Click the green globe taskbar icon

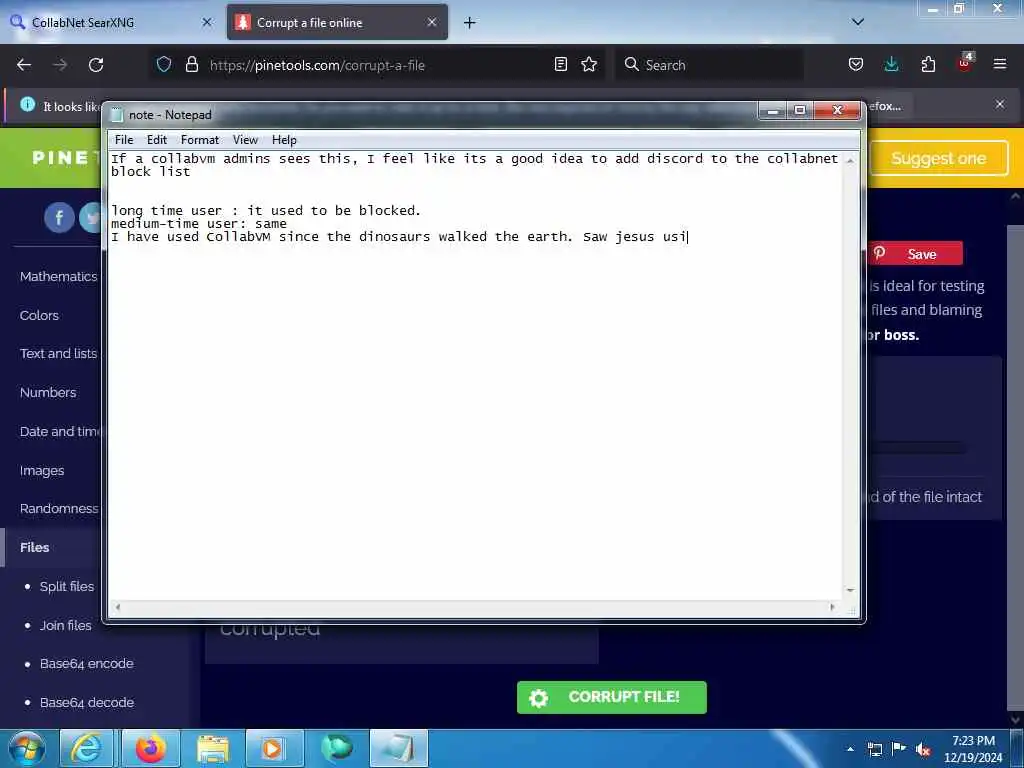pyautogui.click(x=336, y=748)
